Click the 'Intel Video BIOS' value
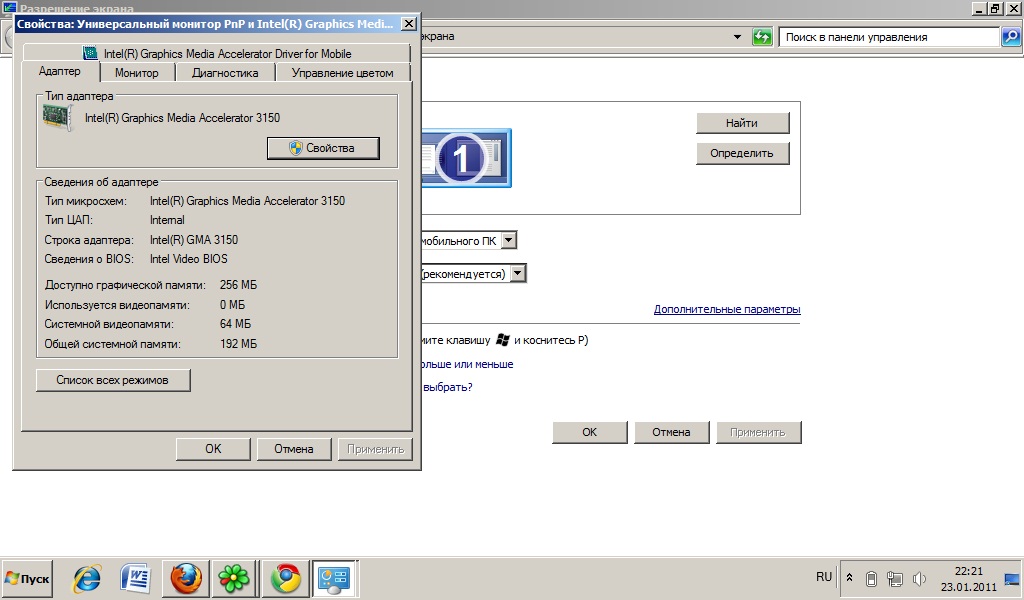 point(189,259)
